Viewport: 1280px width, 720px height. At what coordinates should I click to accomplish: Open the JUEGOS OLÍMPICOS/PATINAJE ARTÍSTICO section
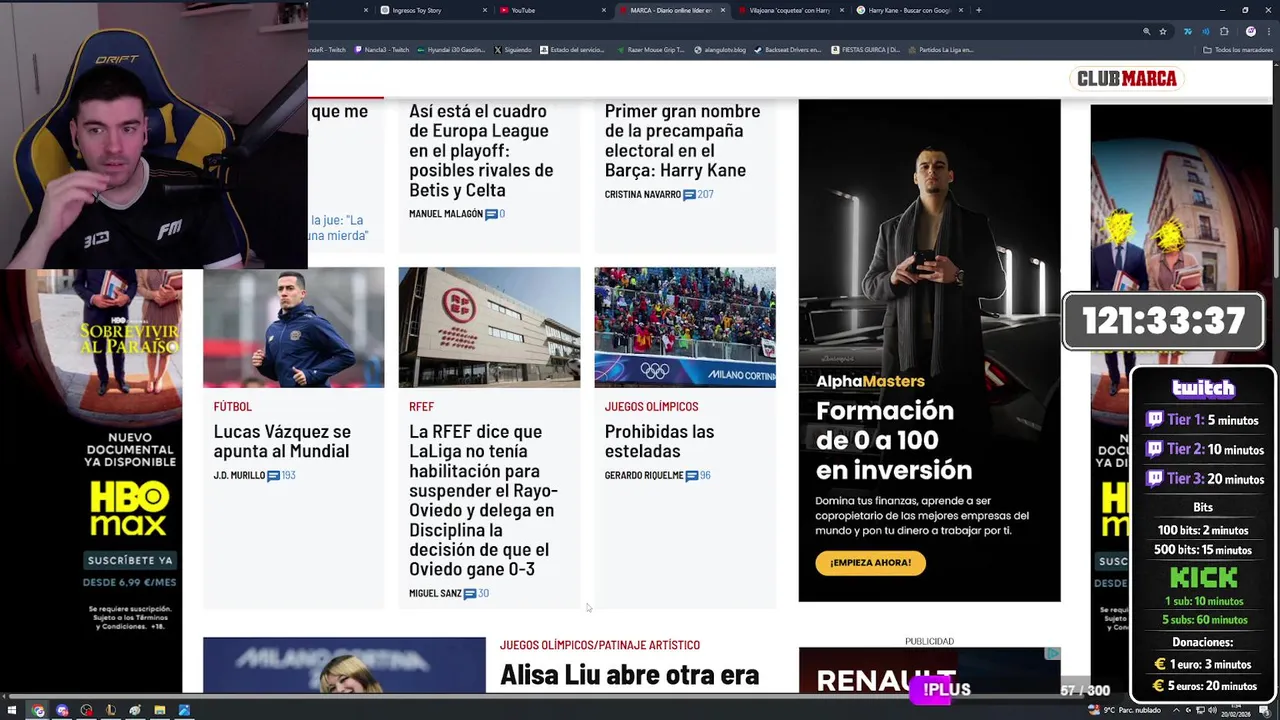point(600,645)
